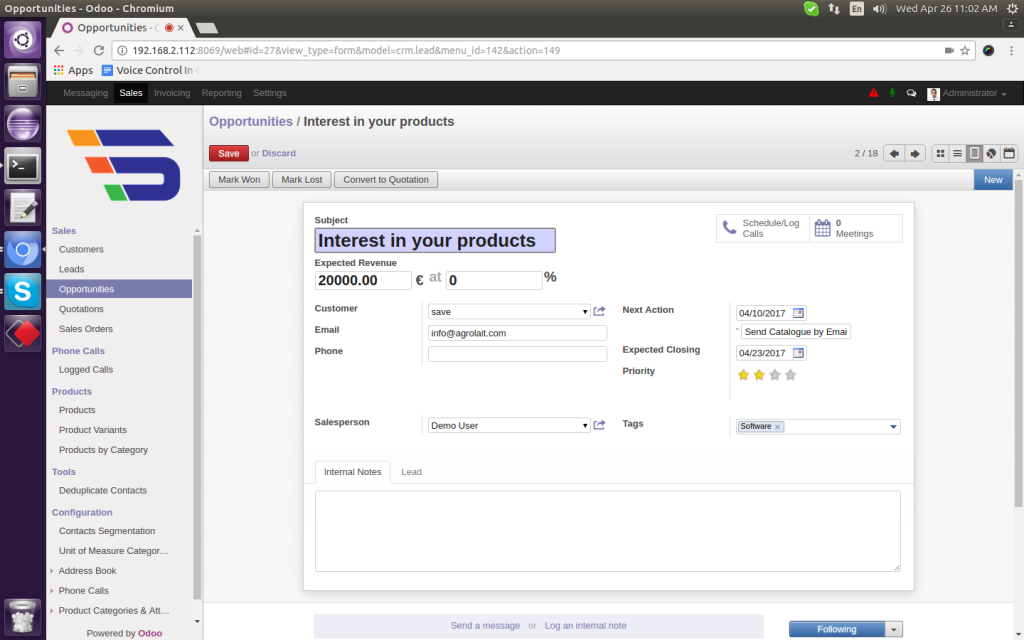Open Expected Closing date picker icon
This screenshot has height=640, width=1024.
pos(798,353)
